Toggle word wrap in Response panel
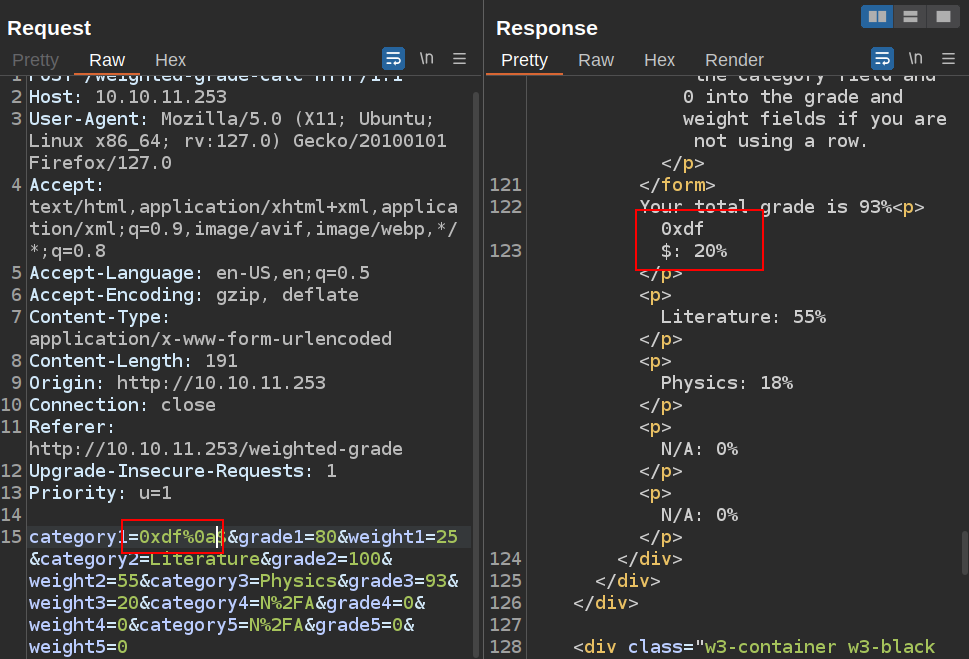 pyautogui.click(x=882, y=58)
